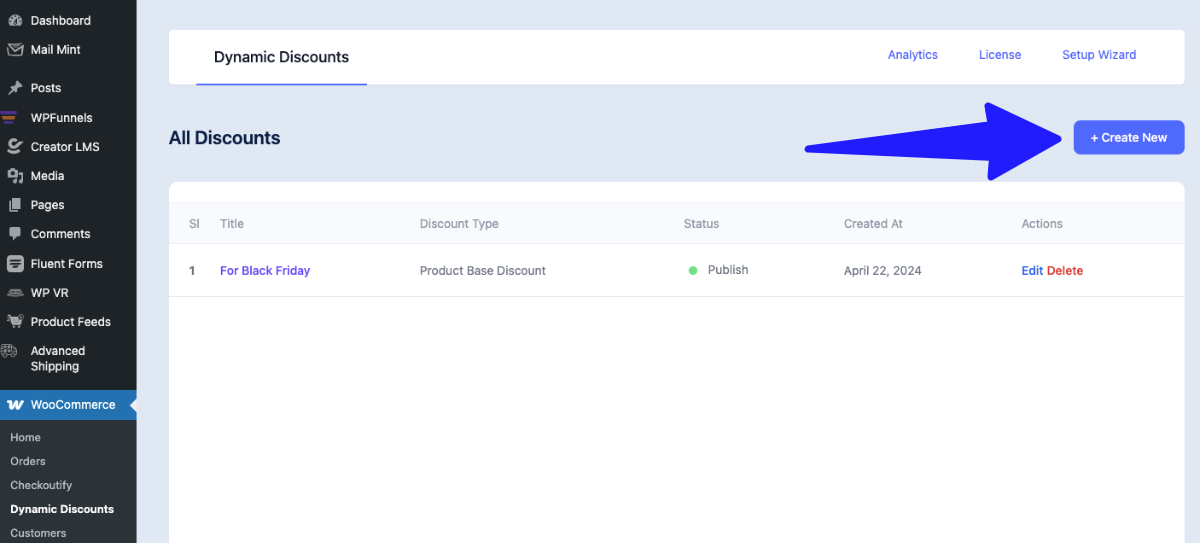Click the Pages icon in sidebar
The image size is (1200, 543).
[x=15, y=205]
